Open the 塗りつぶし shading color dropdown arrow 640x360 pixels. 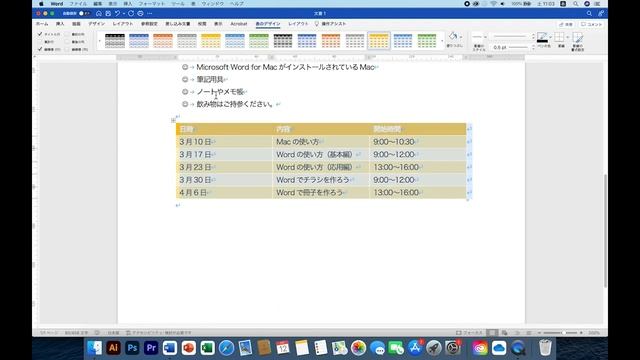click(461, 37)
